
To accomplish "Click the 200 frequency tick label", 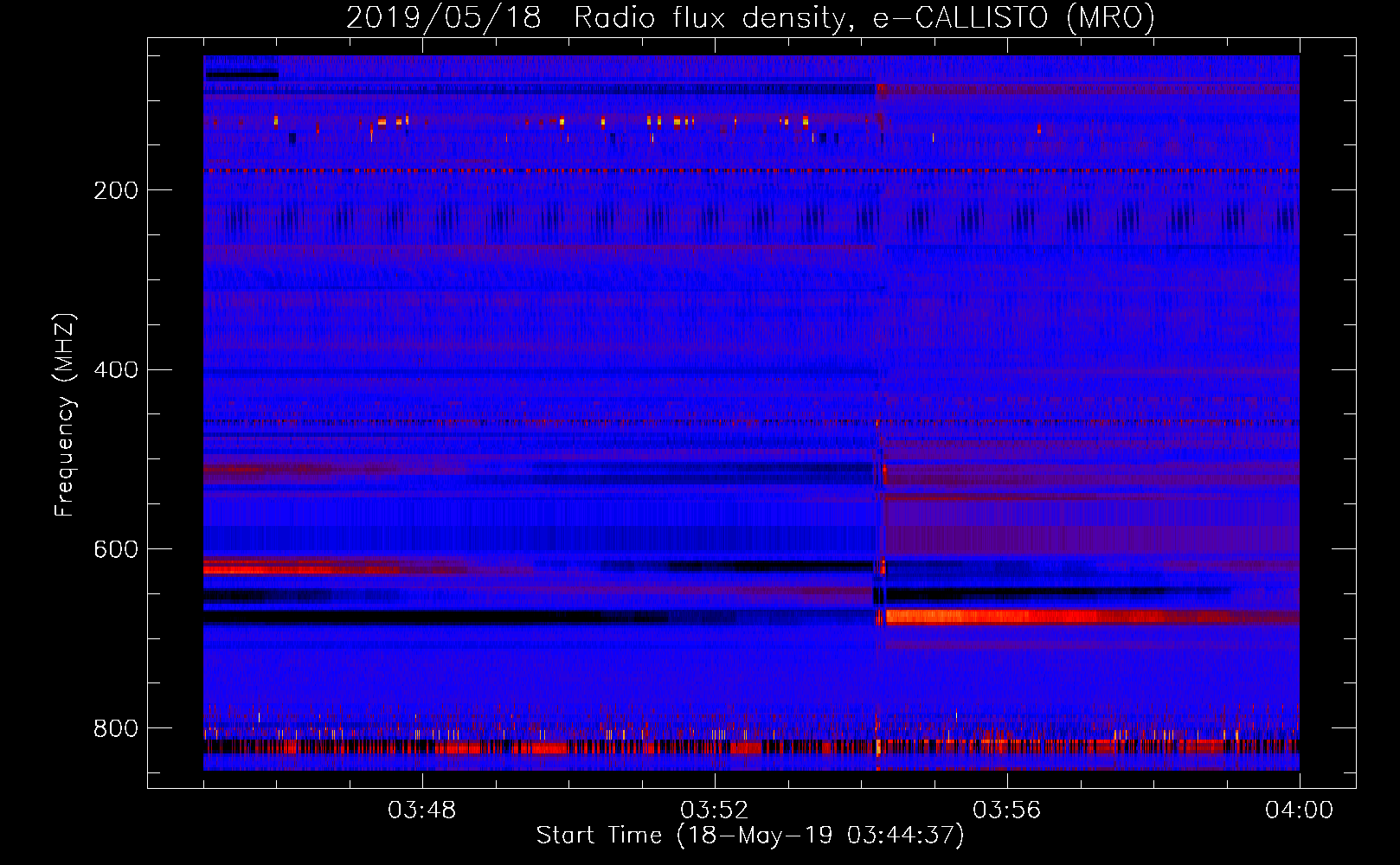I will pos(116,190).
